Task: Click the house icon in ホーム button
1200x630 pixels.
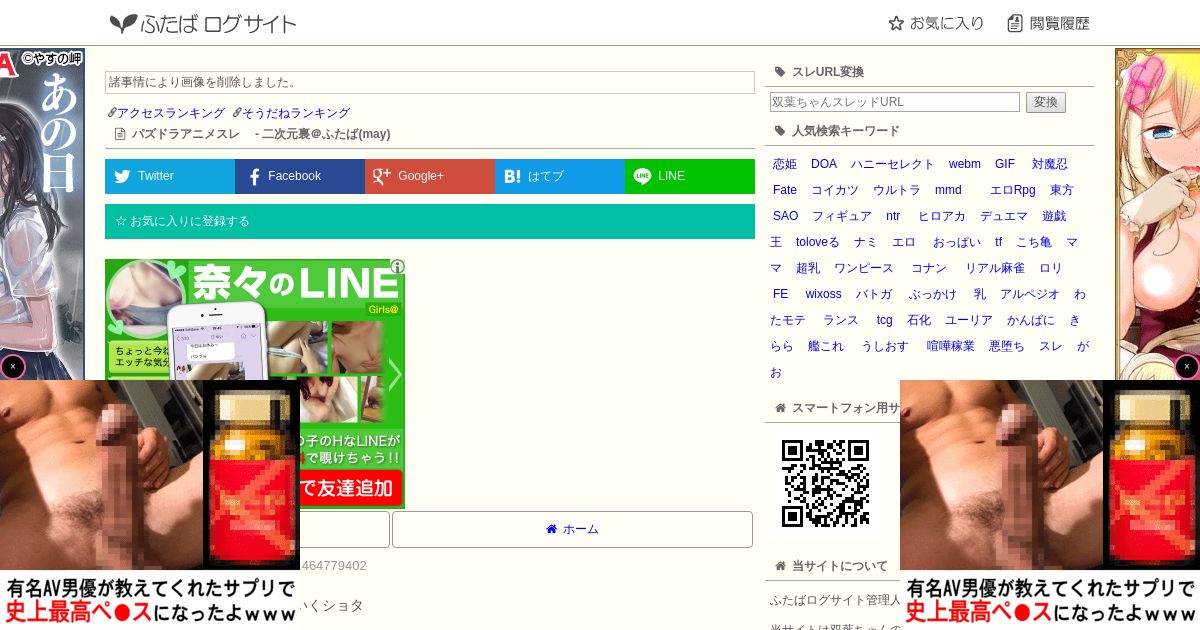Action: (x=551, y=529)
